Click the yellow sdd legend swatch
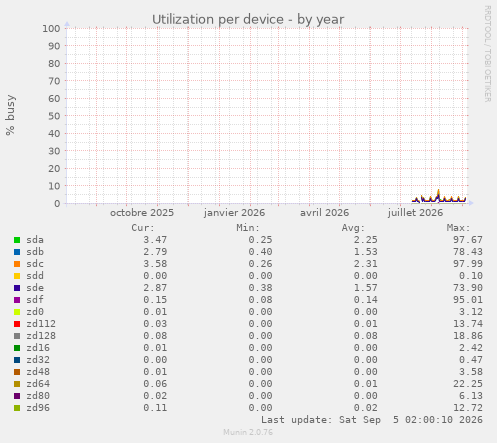 pos(17,276)
